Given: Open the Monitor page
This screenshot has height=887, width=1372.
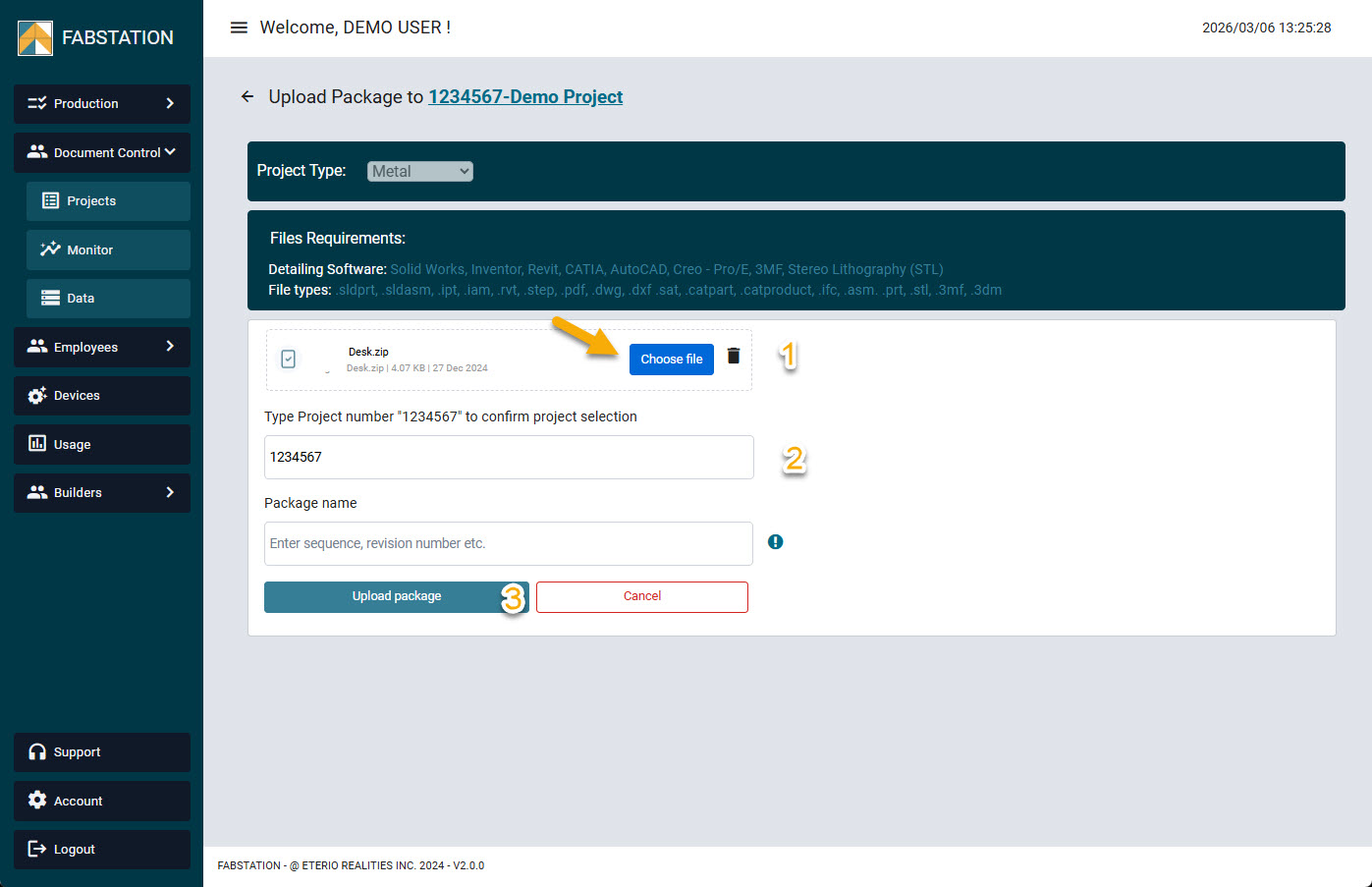Looking at the screenshot, I should [x=108, y=249].
